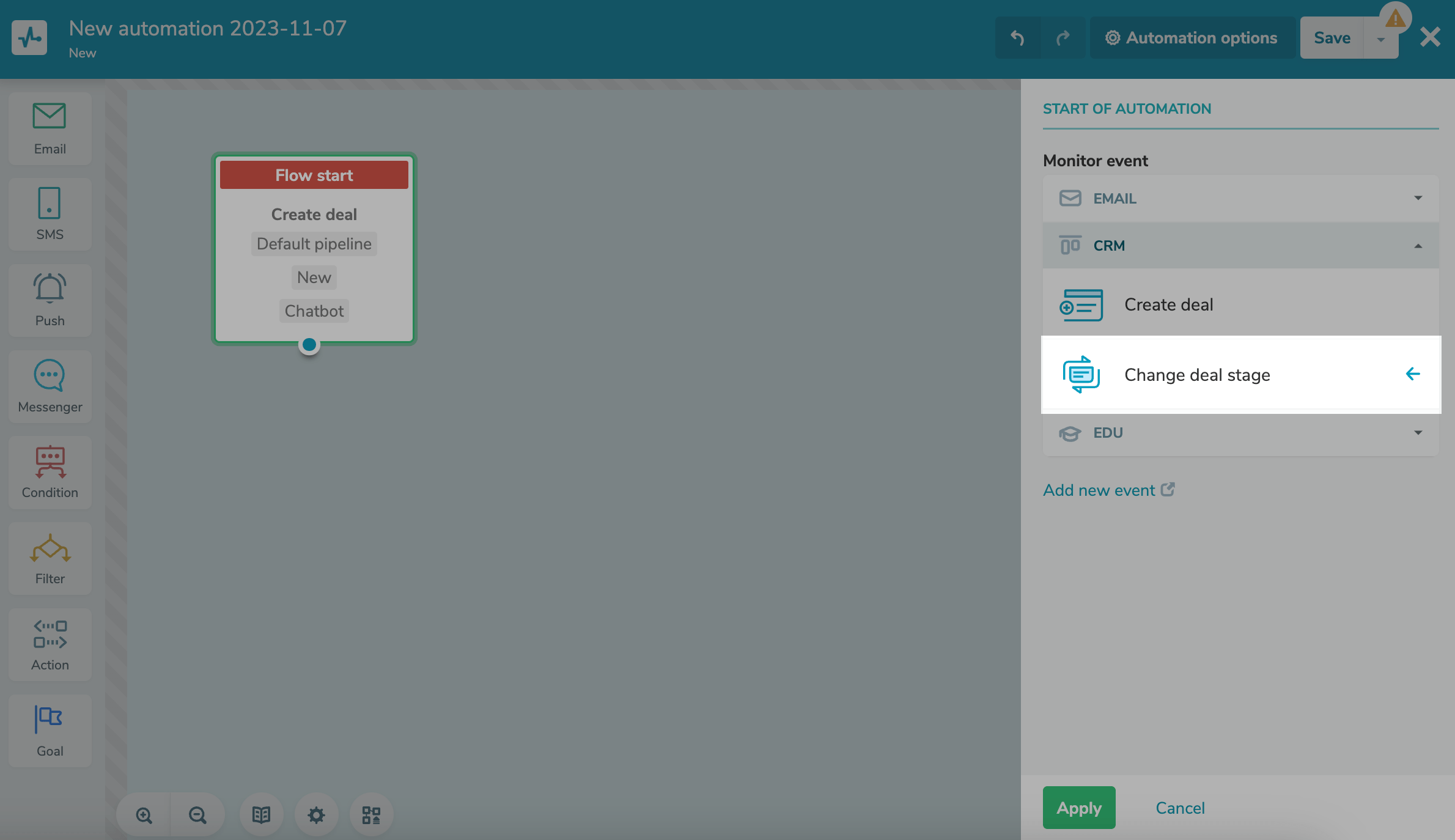1455x840 pixels.
Task: Collapse the CRM event section
Action: click(x=1240, y=246)
